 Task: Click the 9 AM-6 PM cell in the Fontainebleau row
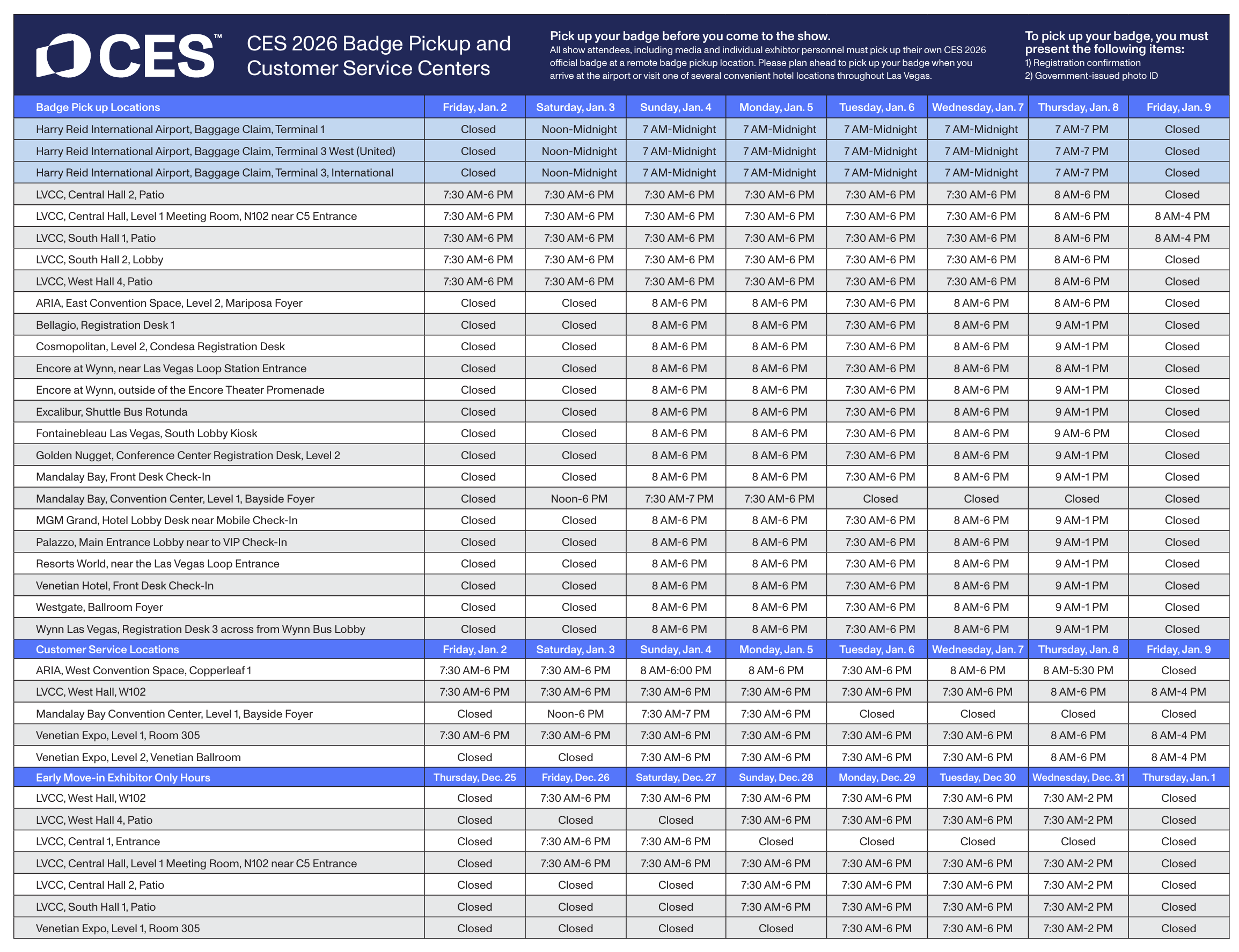point(1081,433)
